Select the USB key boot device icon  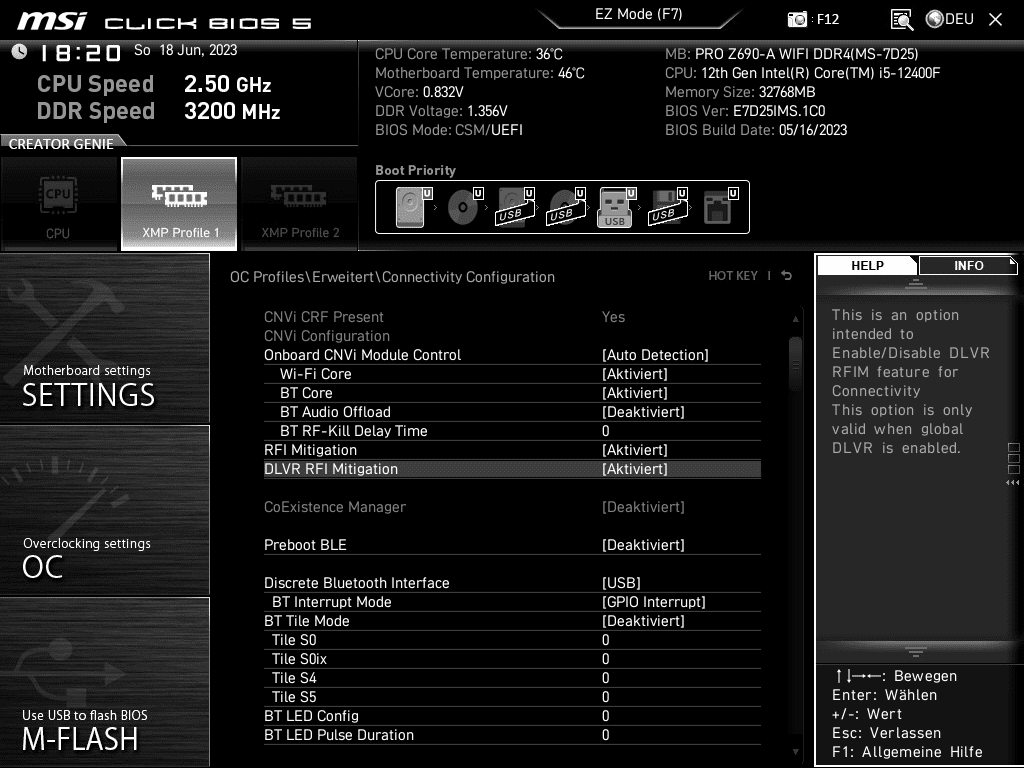pyautogui.click(x=616, y=207)
